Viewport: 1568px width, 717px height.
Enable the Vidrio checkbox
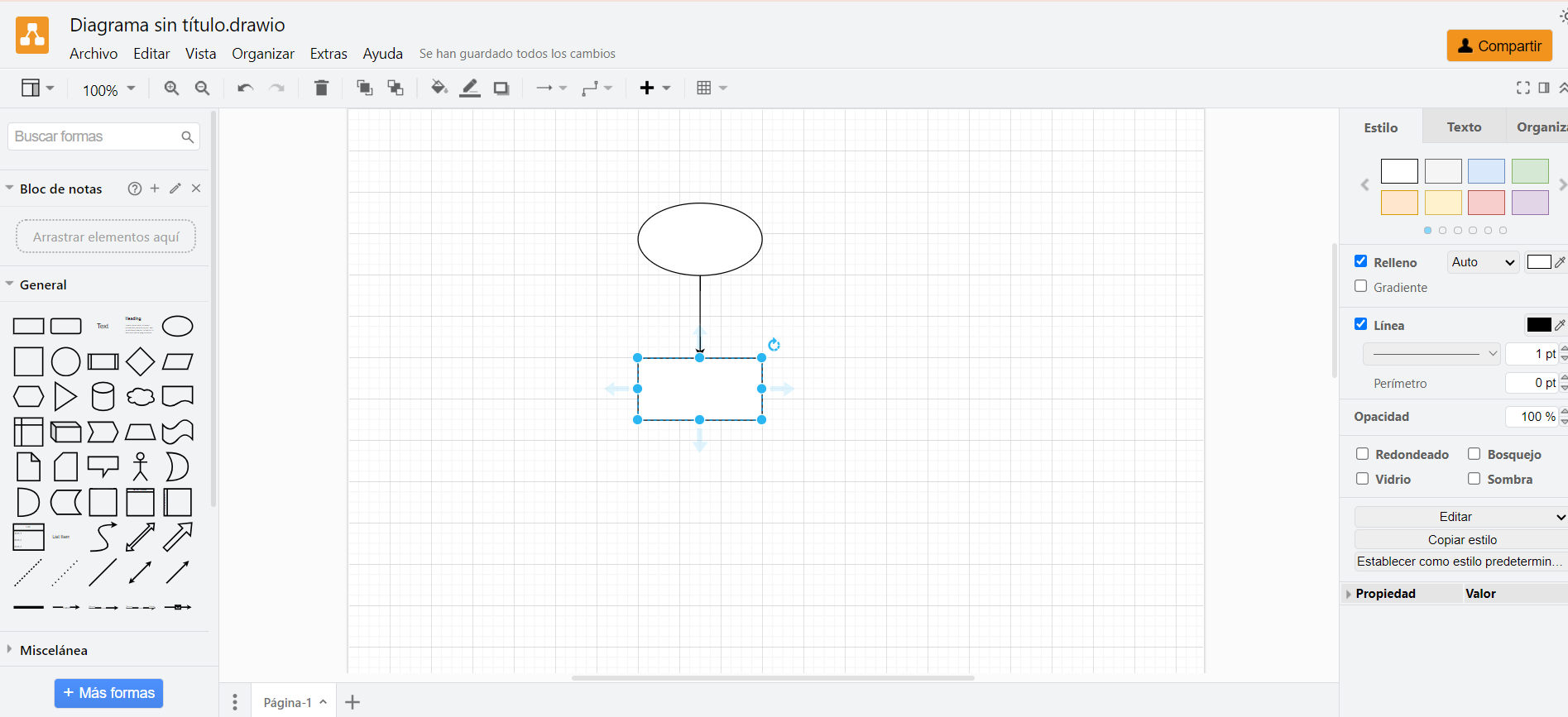click(x=1362, y=479)
